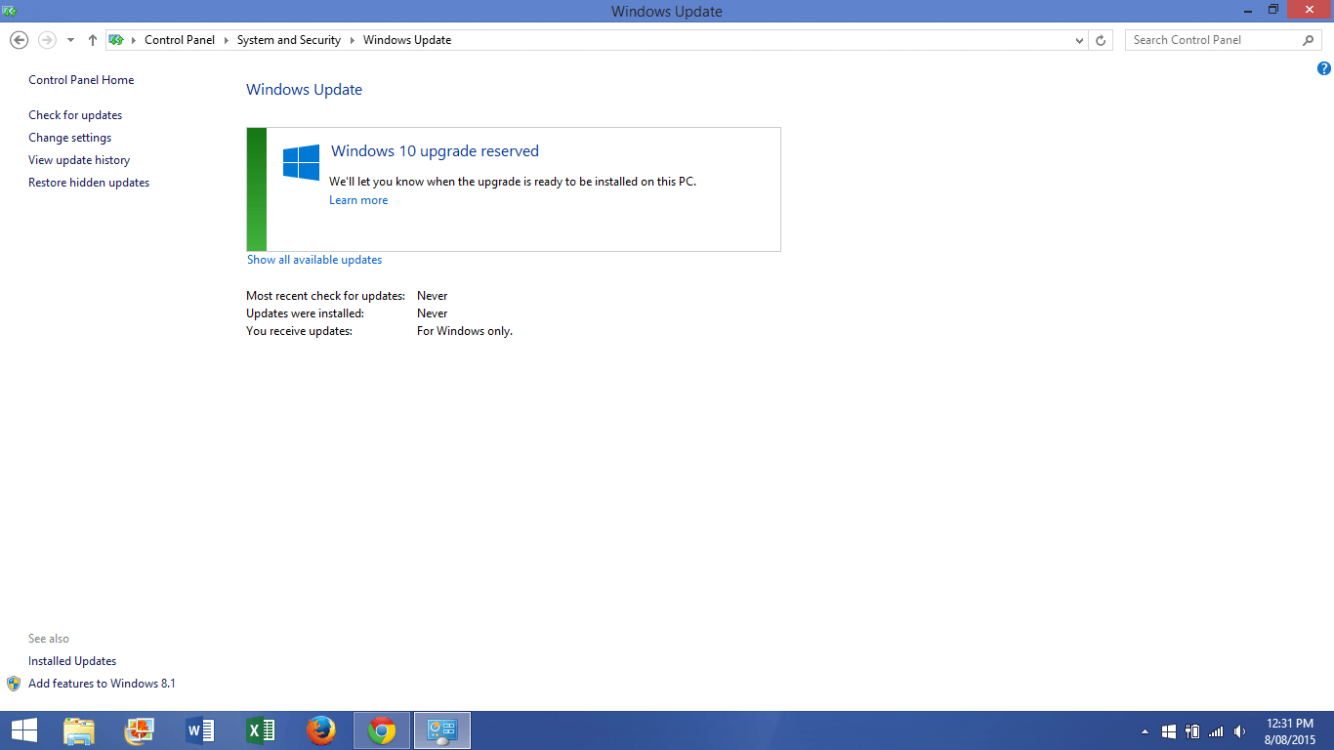This screenshot has height=750, width=1334.
Task: Open File Explorer from taskbar
Action: [x=79, y=731]
